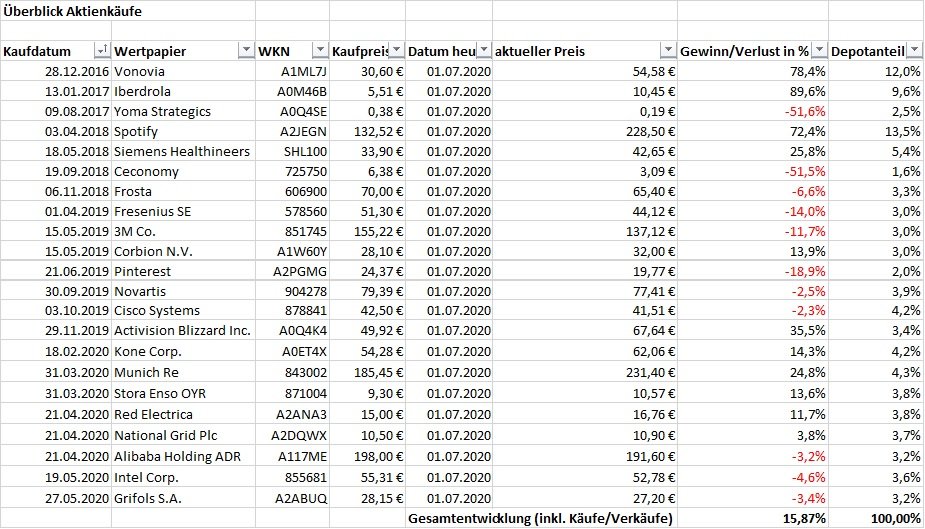This screenshot has height=529, width=925.
Task: Select the Red Electrica cell
Action: pos(183,415)
